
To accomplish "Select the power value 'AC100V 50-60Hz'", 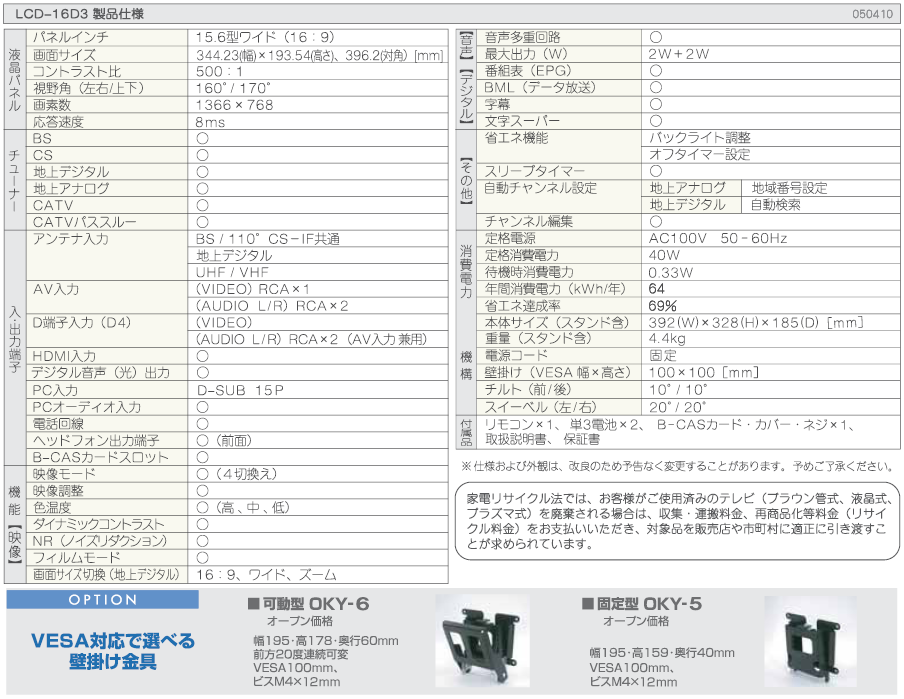I will [x=718, y=238].
